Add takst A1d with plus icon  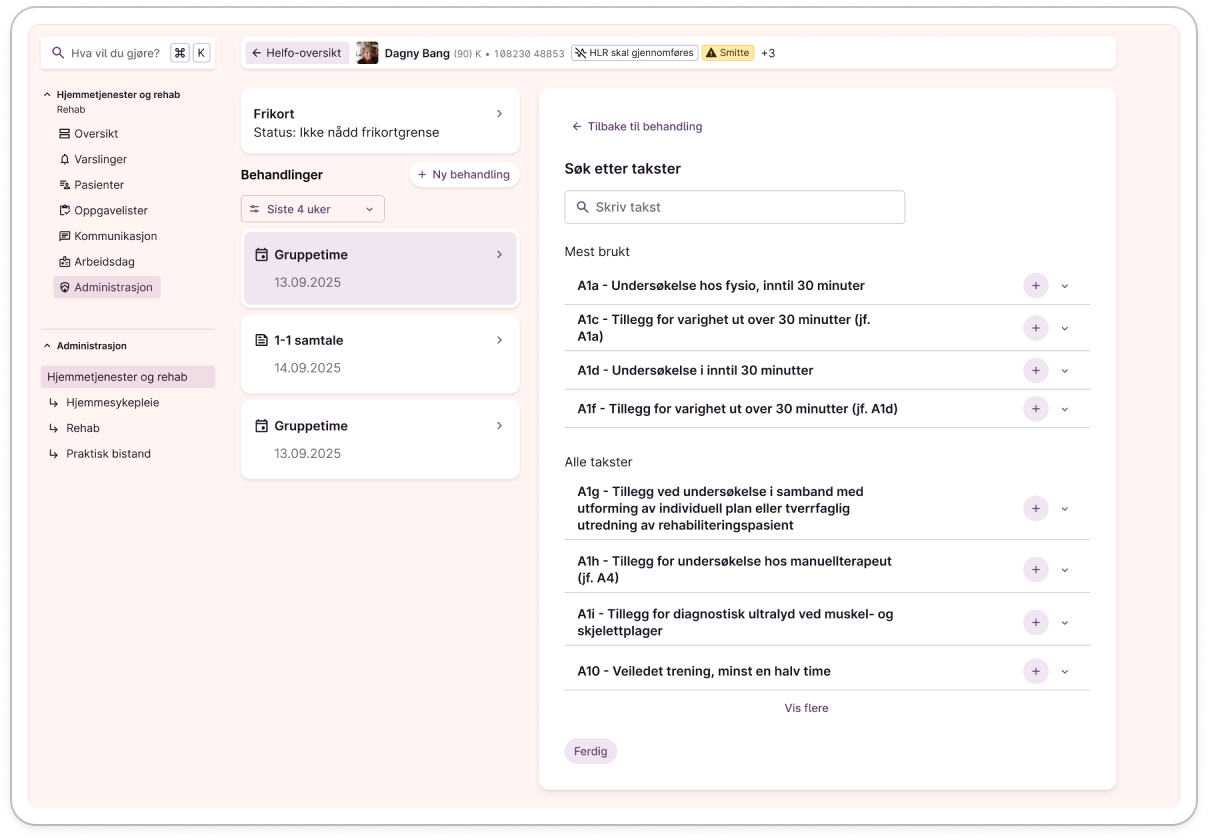(1035, 371)
